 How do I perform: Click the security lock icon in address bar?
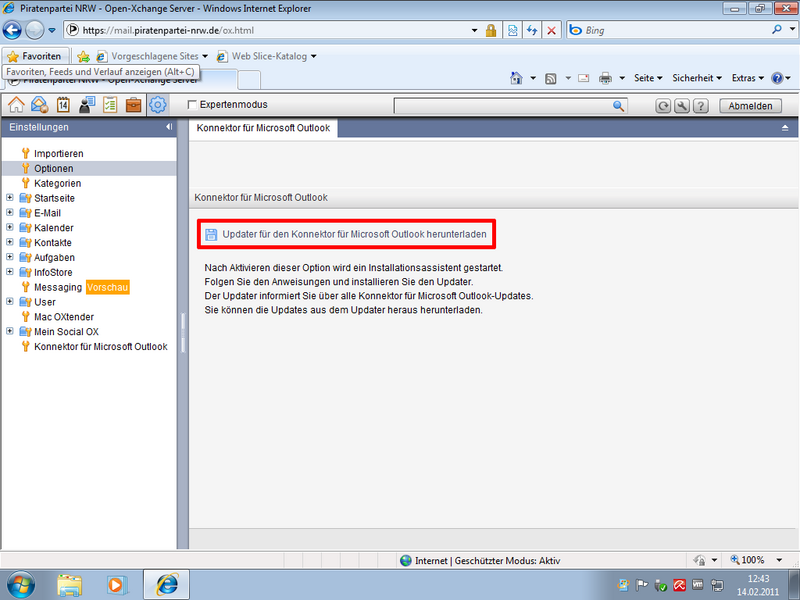[491, 30]
